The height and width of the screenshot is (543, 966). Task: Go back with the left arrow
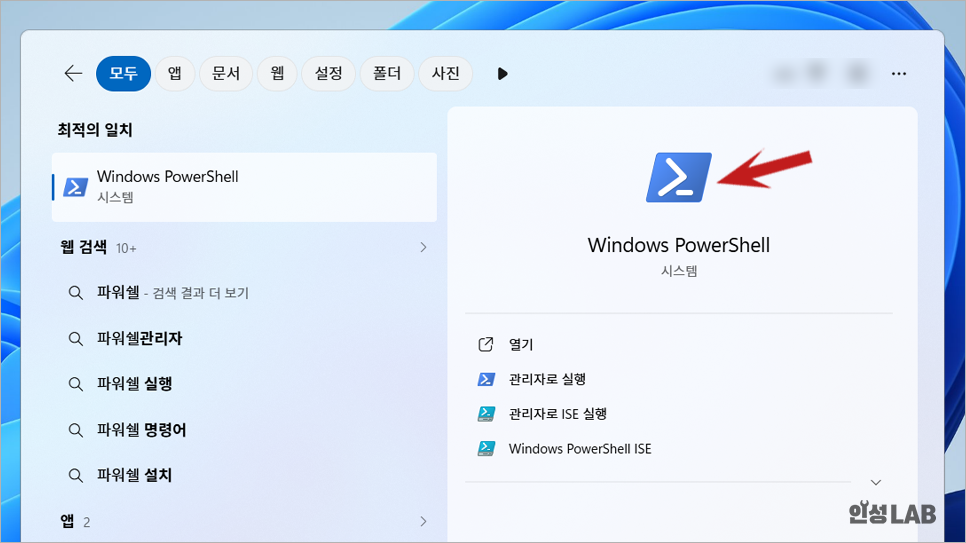click(73, 73)
